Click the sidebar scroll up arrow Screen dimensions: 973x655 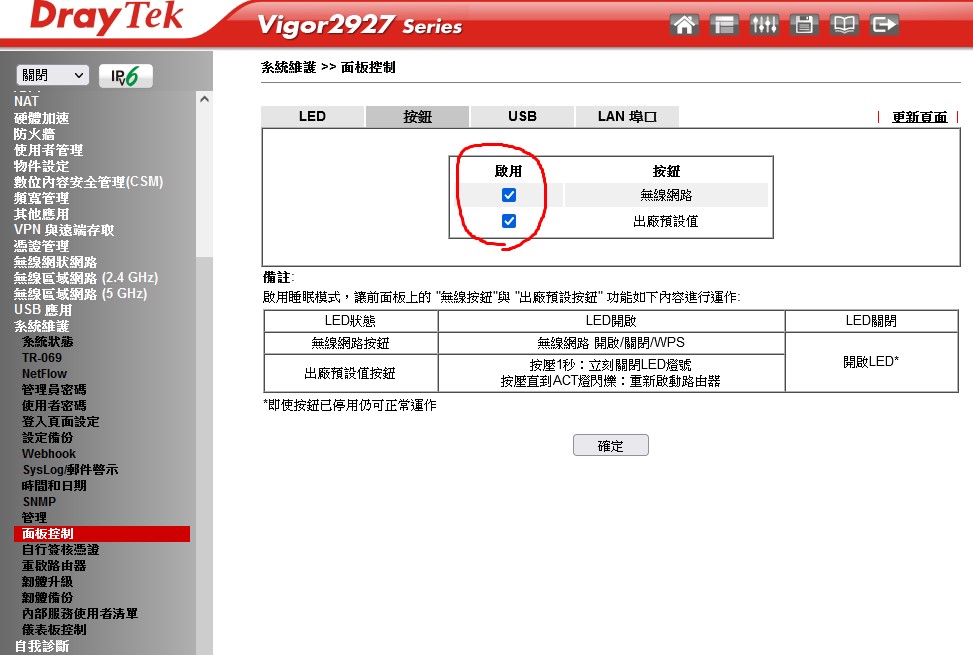204,99
